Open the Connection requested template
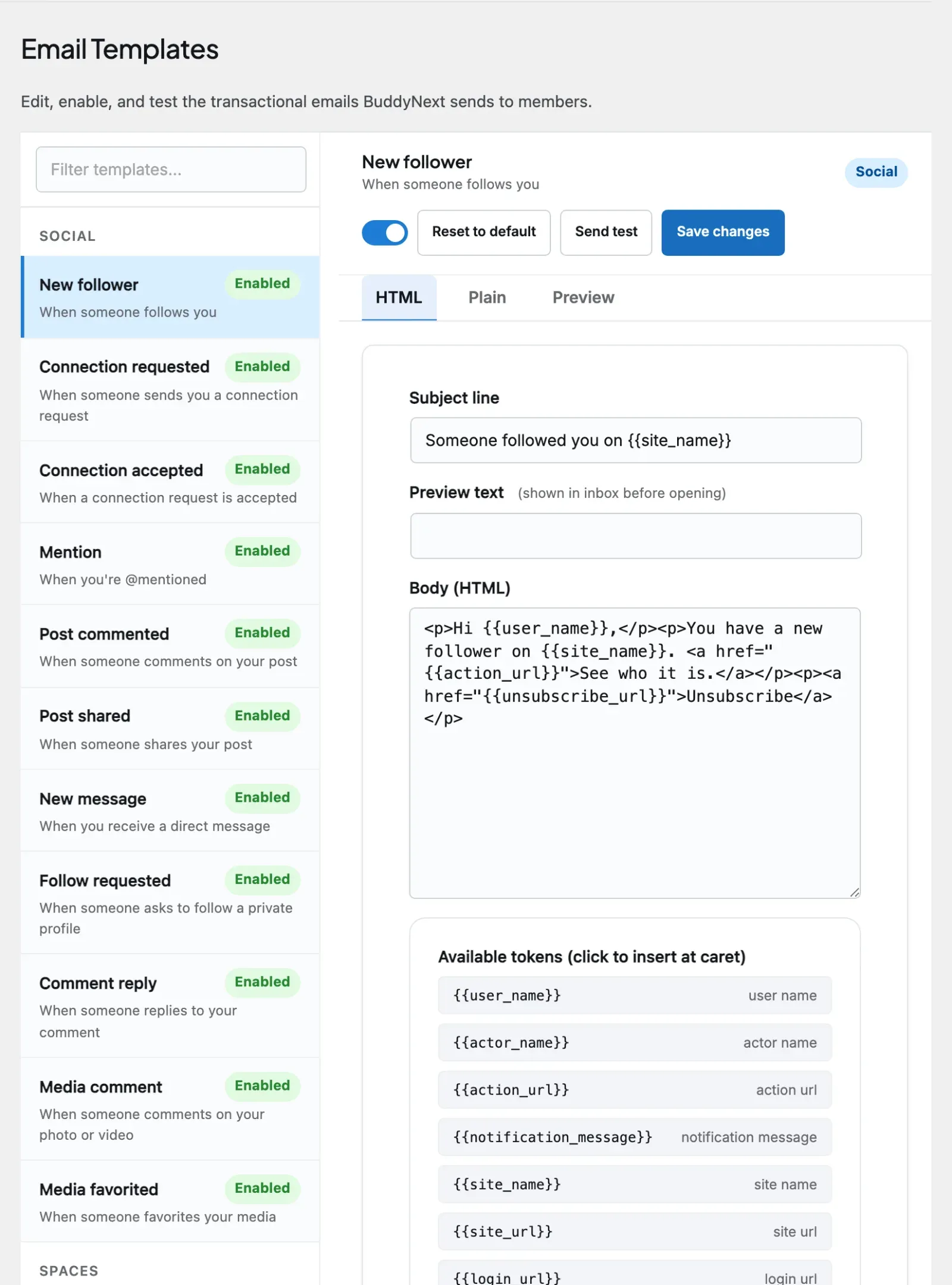This screenshot has width=952, height=1285. 171,390
